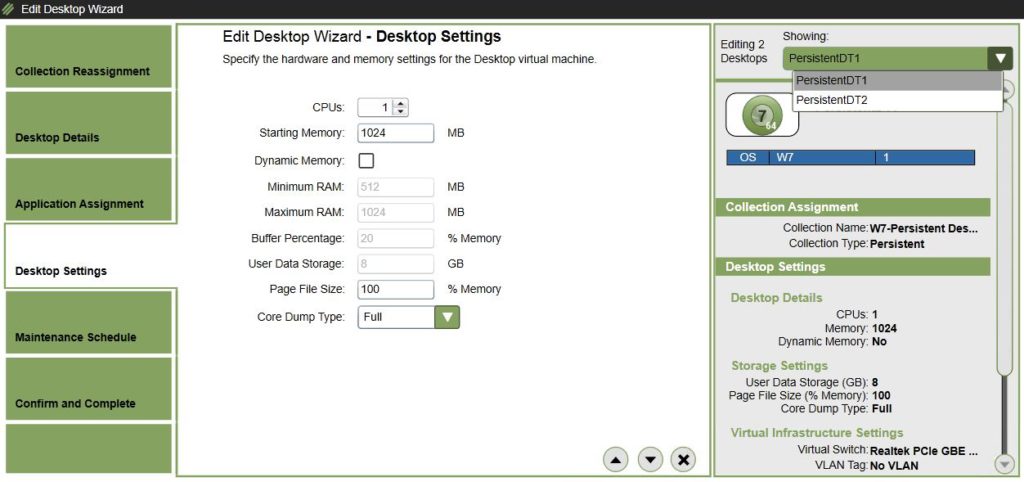Viewport: 1024px width, 482px height.
Task: Click the Windows 7 64-bit desktop icon
Action: pyautogui.click(x=762, y=115)
